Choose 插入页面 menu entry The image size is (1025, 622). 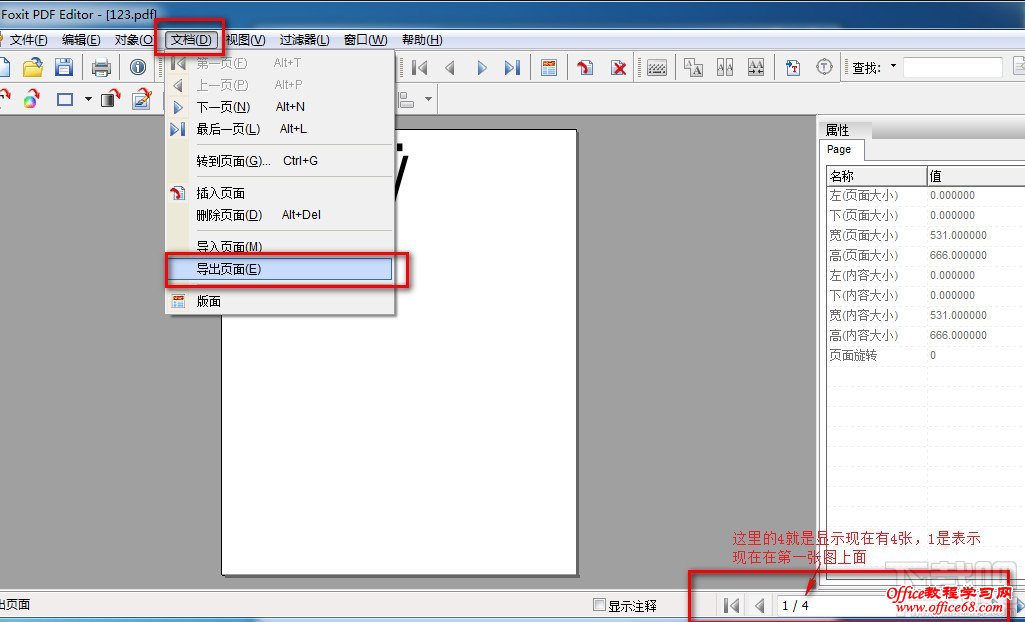click(280, 193)
